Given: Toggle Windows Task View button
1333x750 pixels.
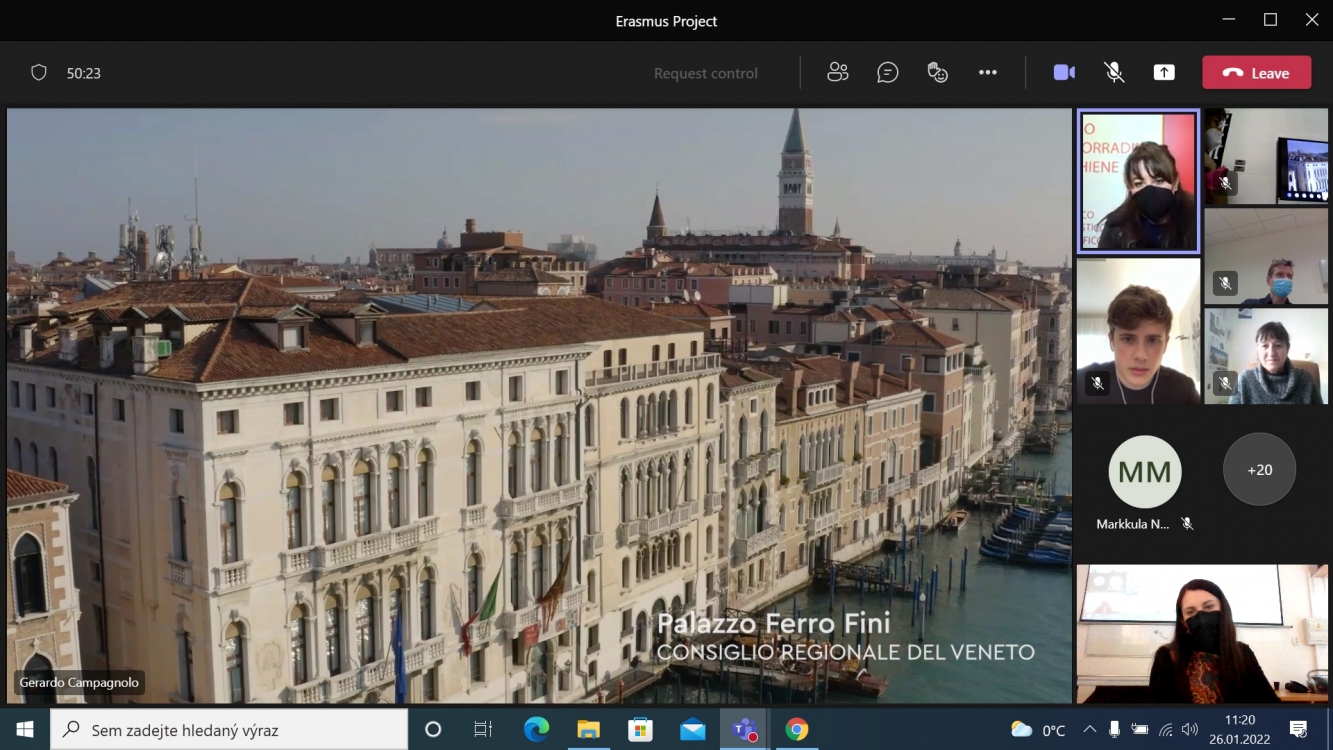Looking at the screenshot, I should click(483, 730).
